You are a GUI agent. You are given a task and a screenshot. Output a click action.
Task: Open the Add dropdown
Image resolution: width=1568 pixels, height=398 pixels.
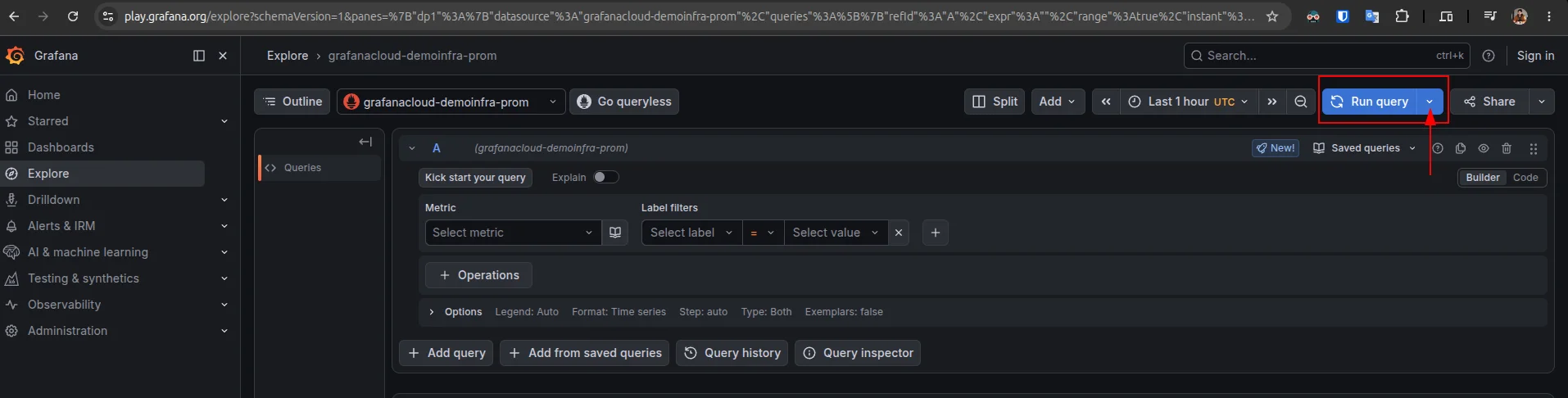coord(1058,102)
